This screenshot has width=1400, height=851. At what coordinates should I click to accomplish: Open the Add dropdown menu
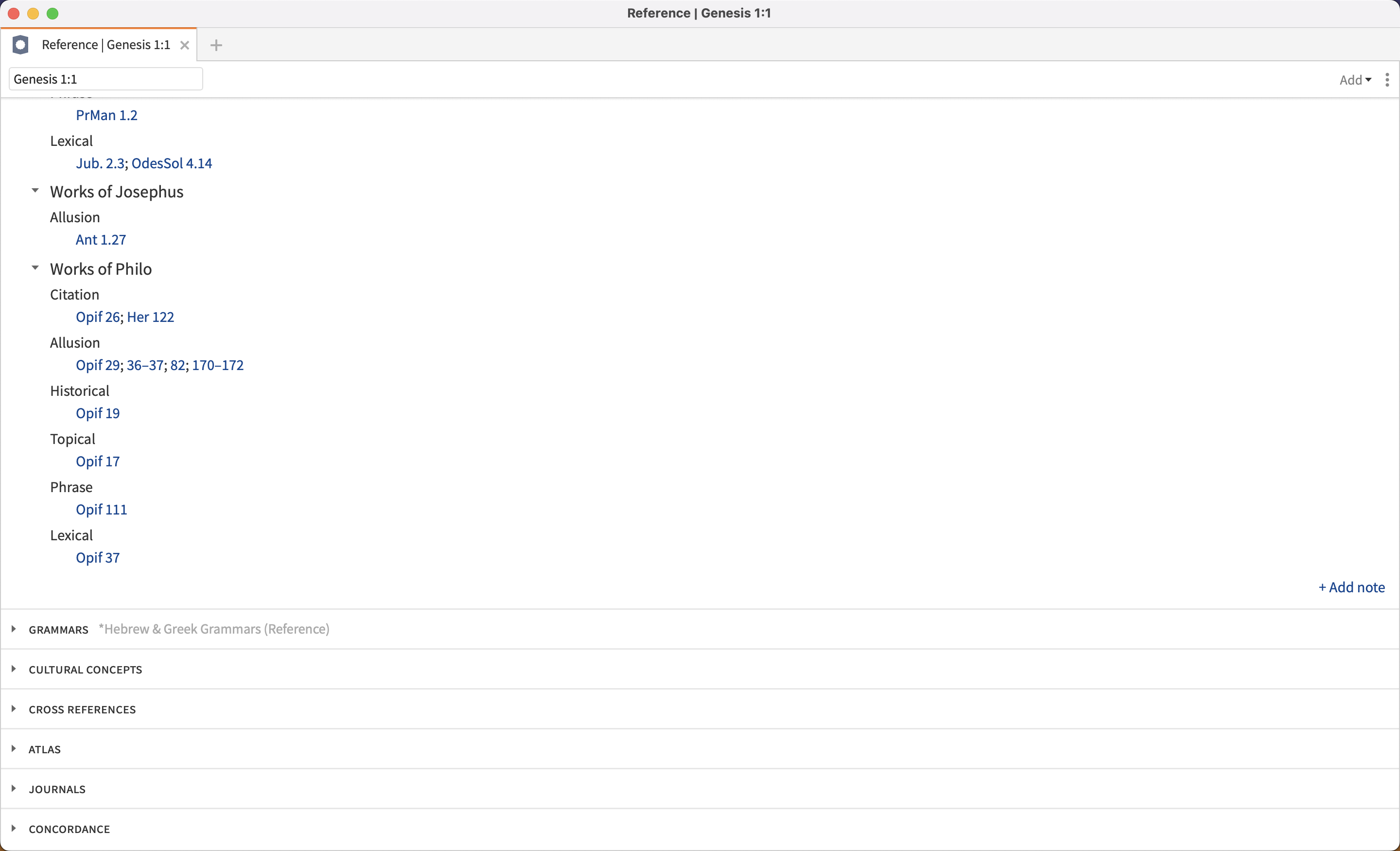(1354, 80)
